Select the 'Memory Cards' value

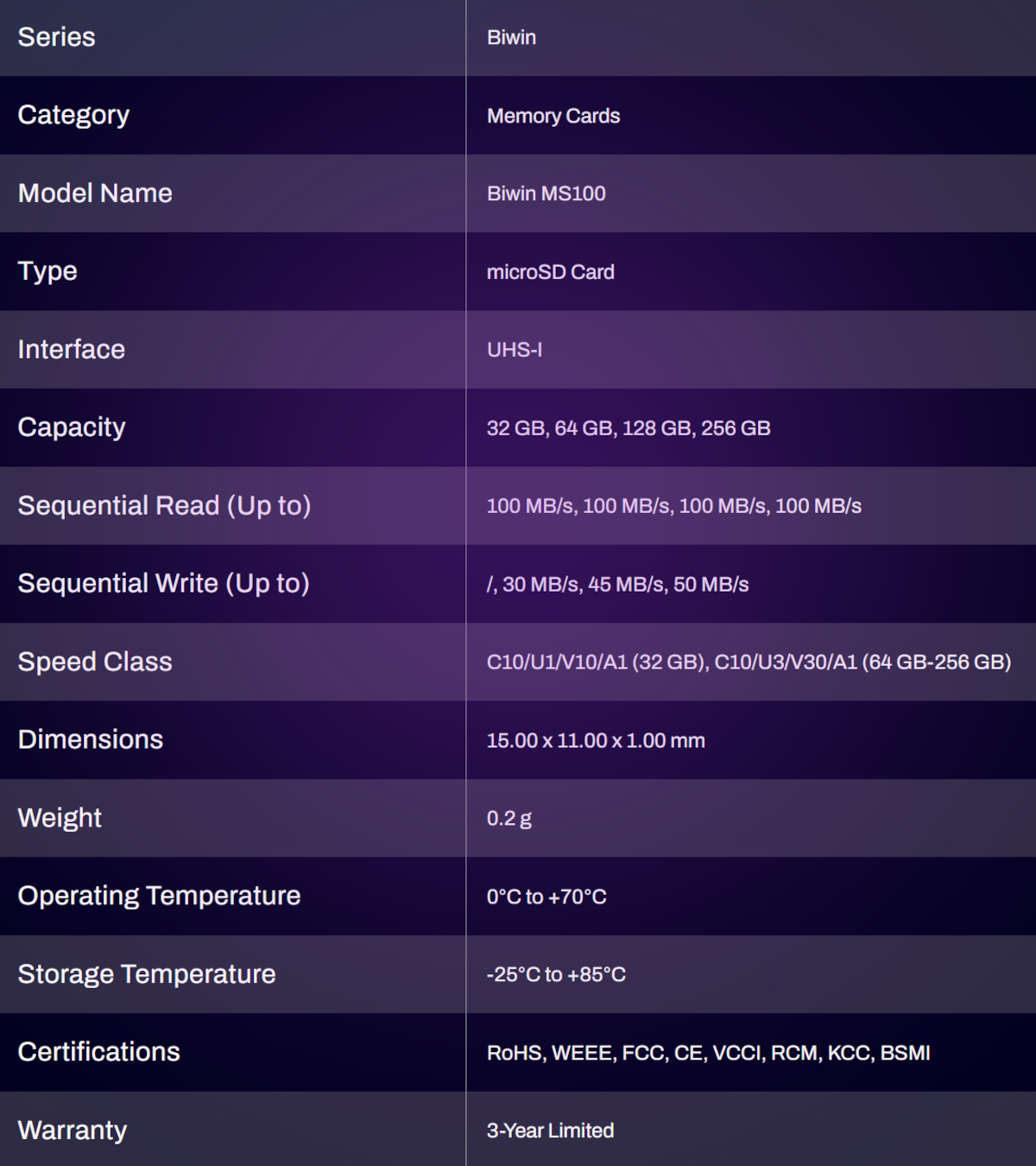click(553, 116)
